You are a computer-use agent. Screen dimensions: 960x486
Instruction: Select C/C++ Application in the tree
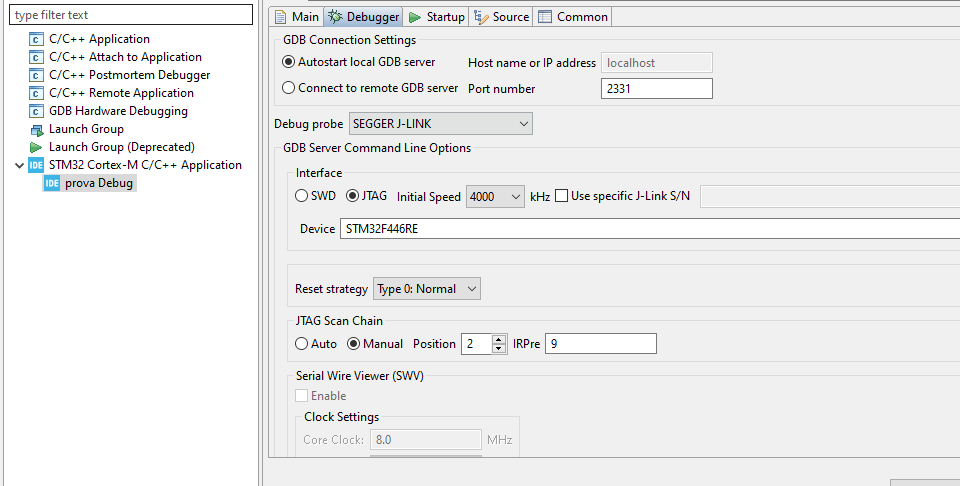click(99, 39)
